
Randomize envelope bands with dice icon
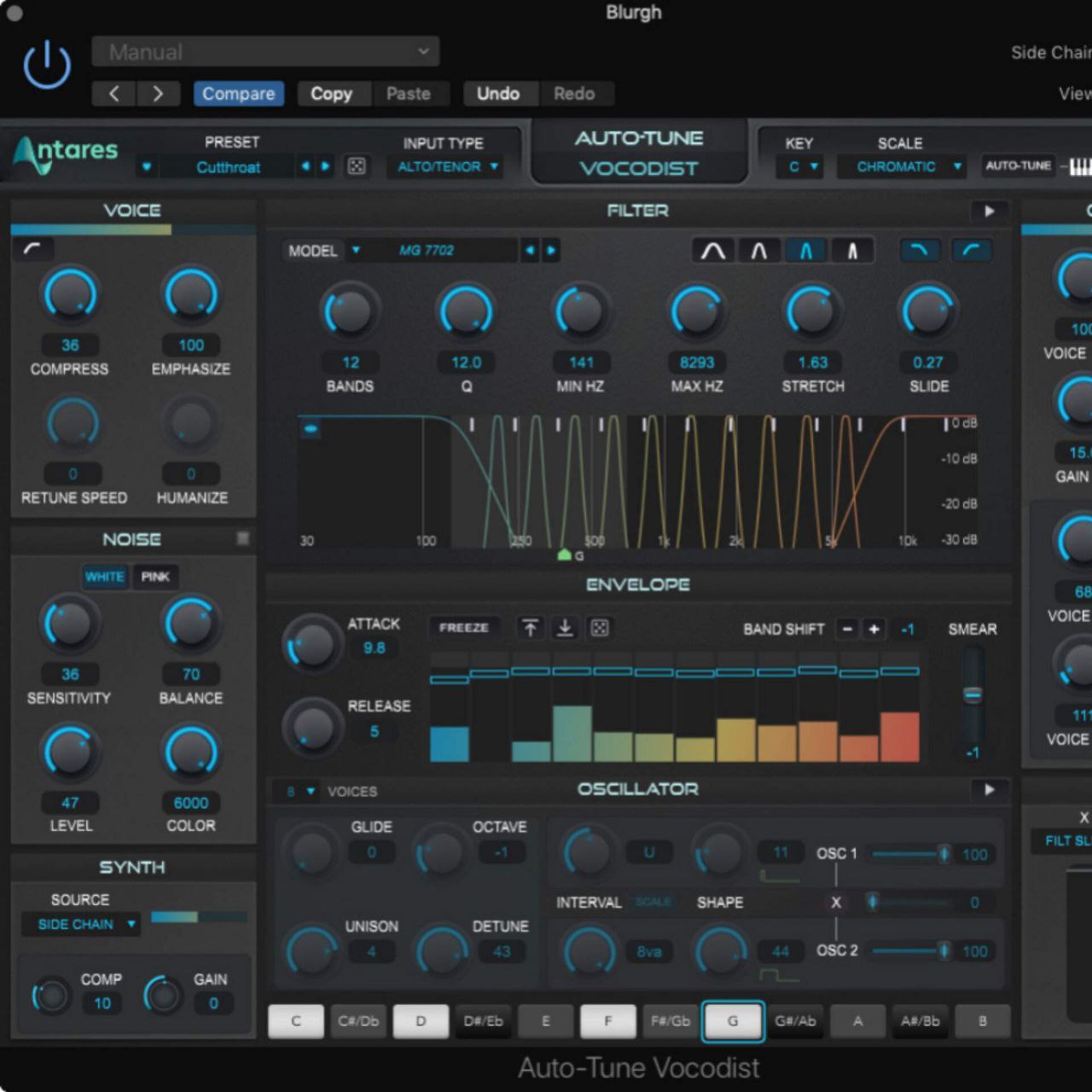coord(600,628)
